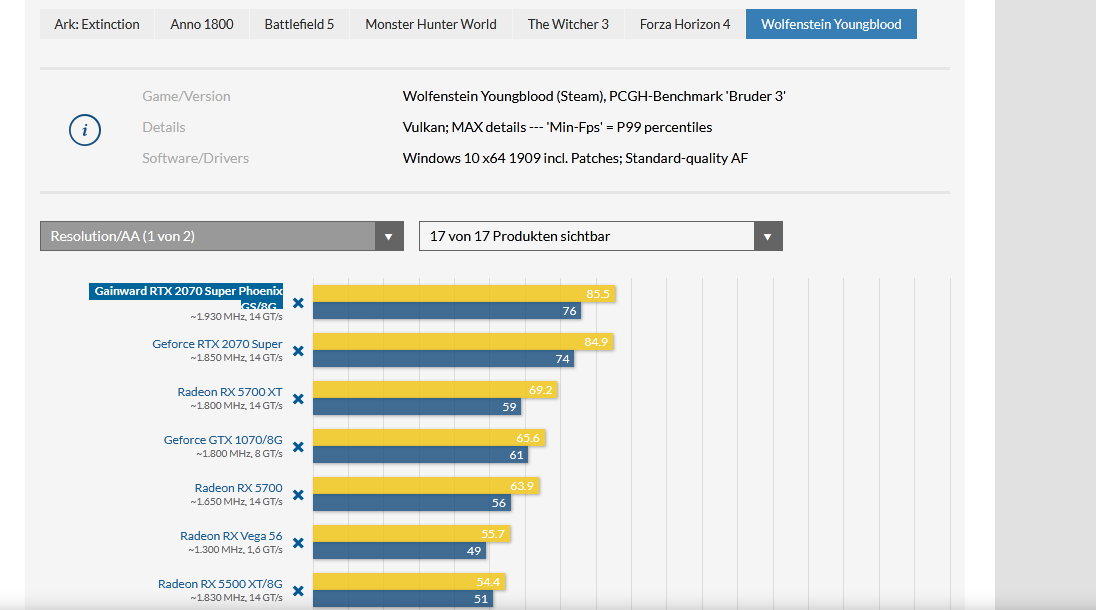
Task: Click the yellow 65.6 bar
Action: 429,438
